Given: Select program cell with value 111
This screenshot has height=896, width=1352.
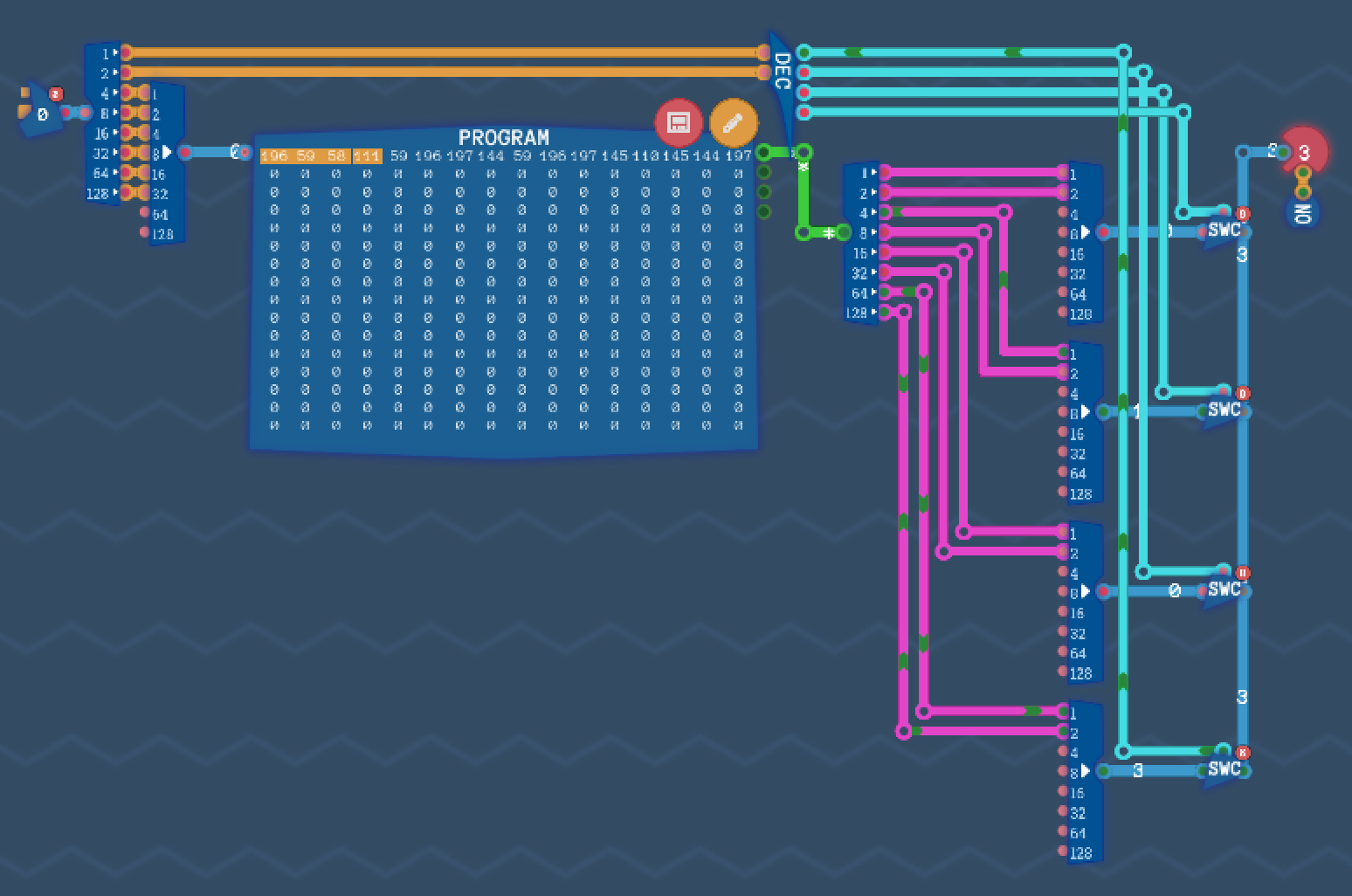Looking at the screenshot, I should 367,156.
